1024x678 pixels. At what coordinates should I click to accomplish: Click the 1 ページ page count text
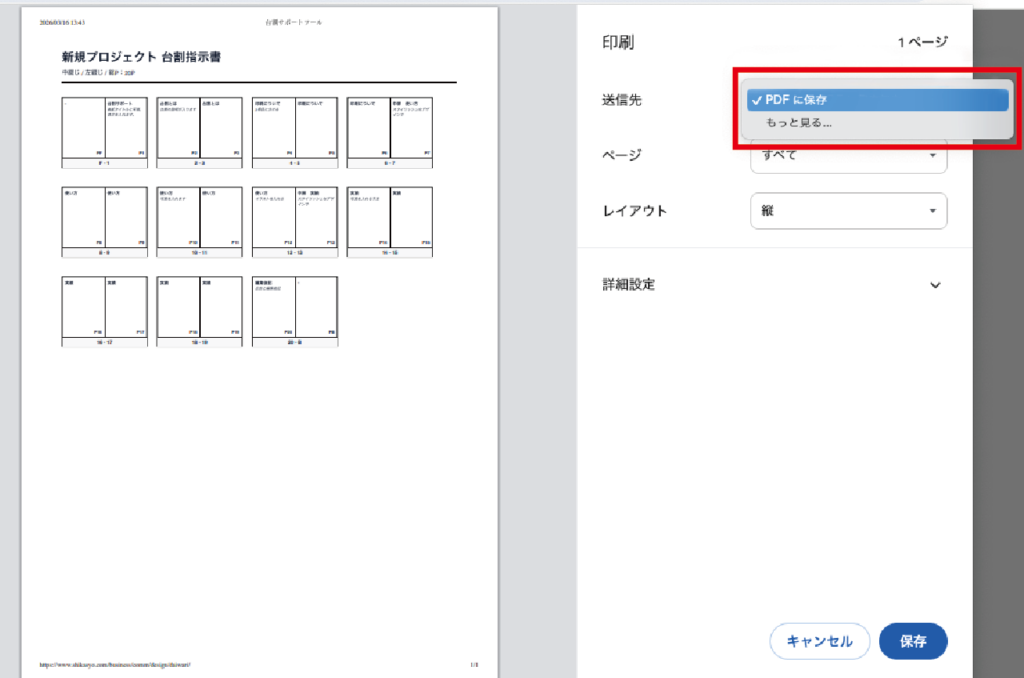click(x=922, y=42)
